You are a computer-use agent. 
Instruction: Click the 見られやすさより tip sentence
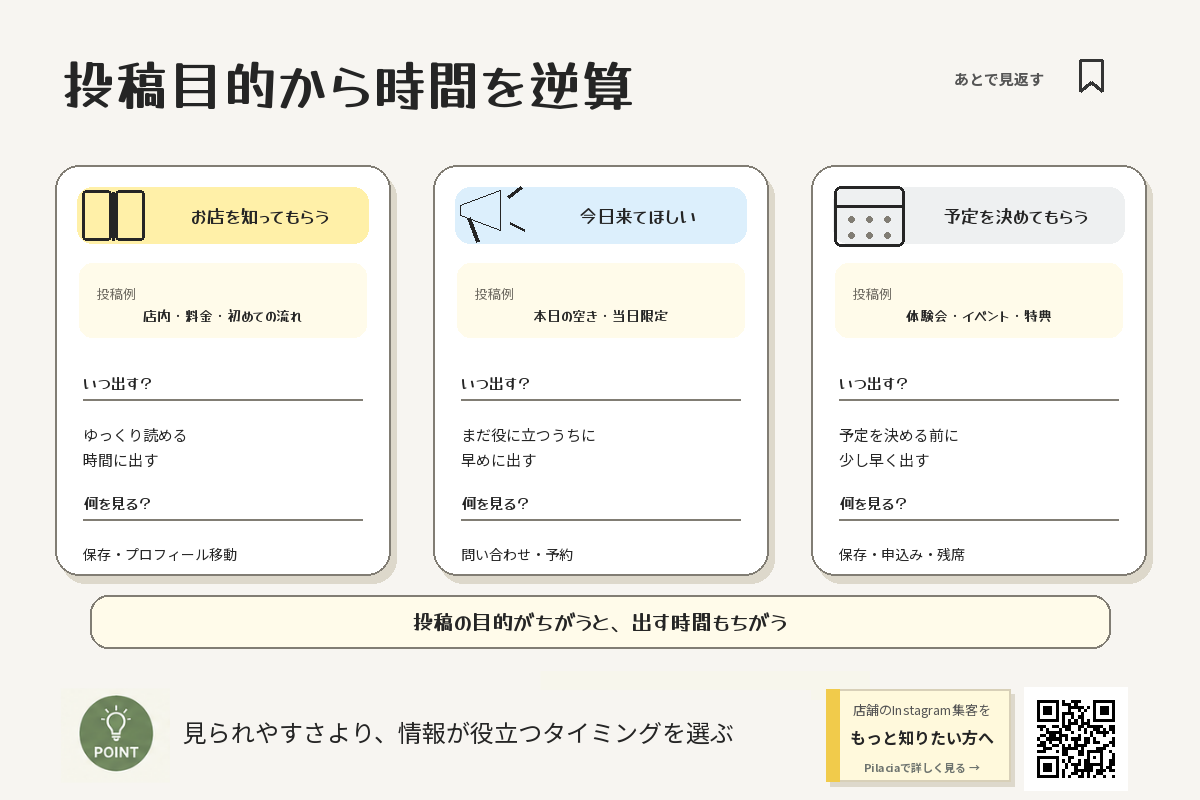click(458, 733)
